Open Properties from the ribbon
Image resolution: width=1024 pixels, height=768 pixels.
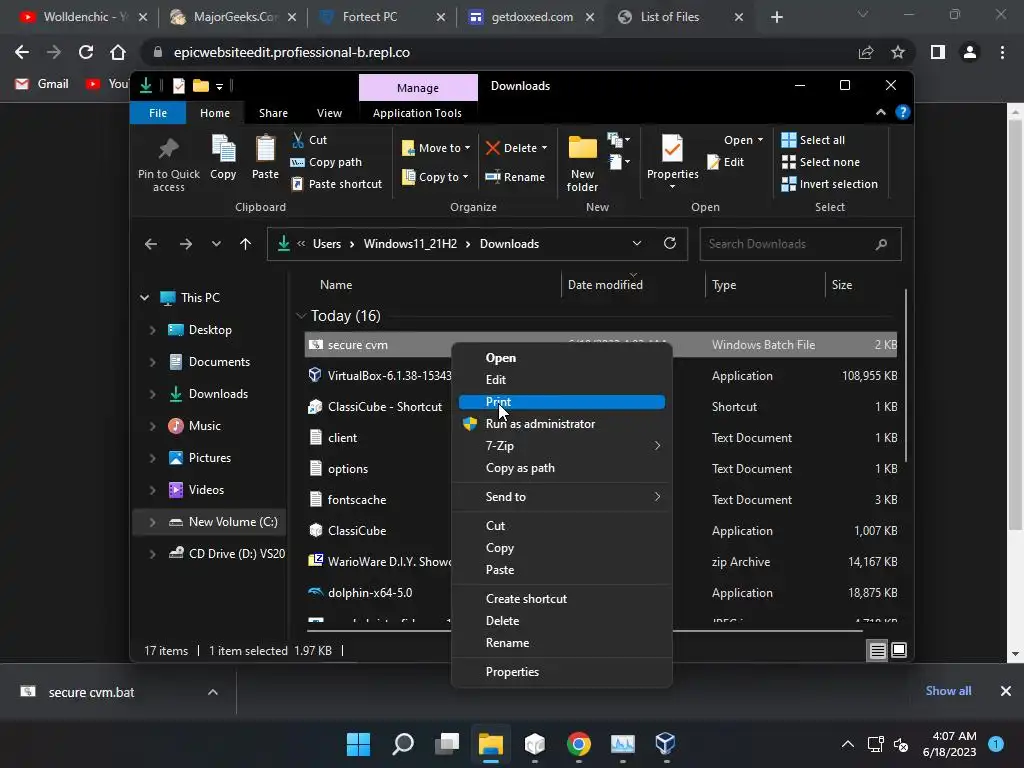[672, 161]
